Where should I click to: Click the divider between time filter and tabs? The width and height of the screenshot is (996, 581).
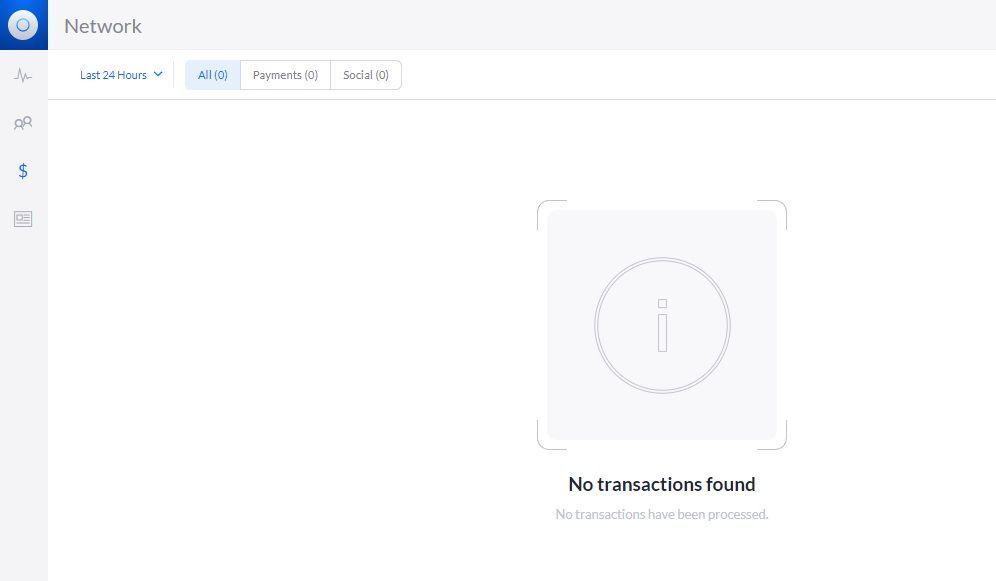[x=173, y=75]
